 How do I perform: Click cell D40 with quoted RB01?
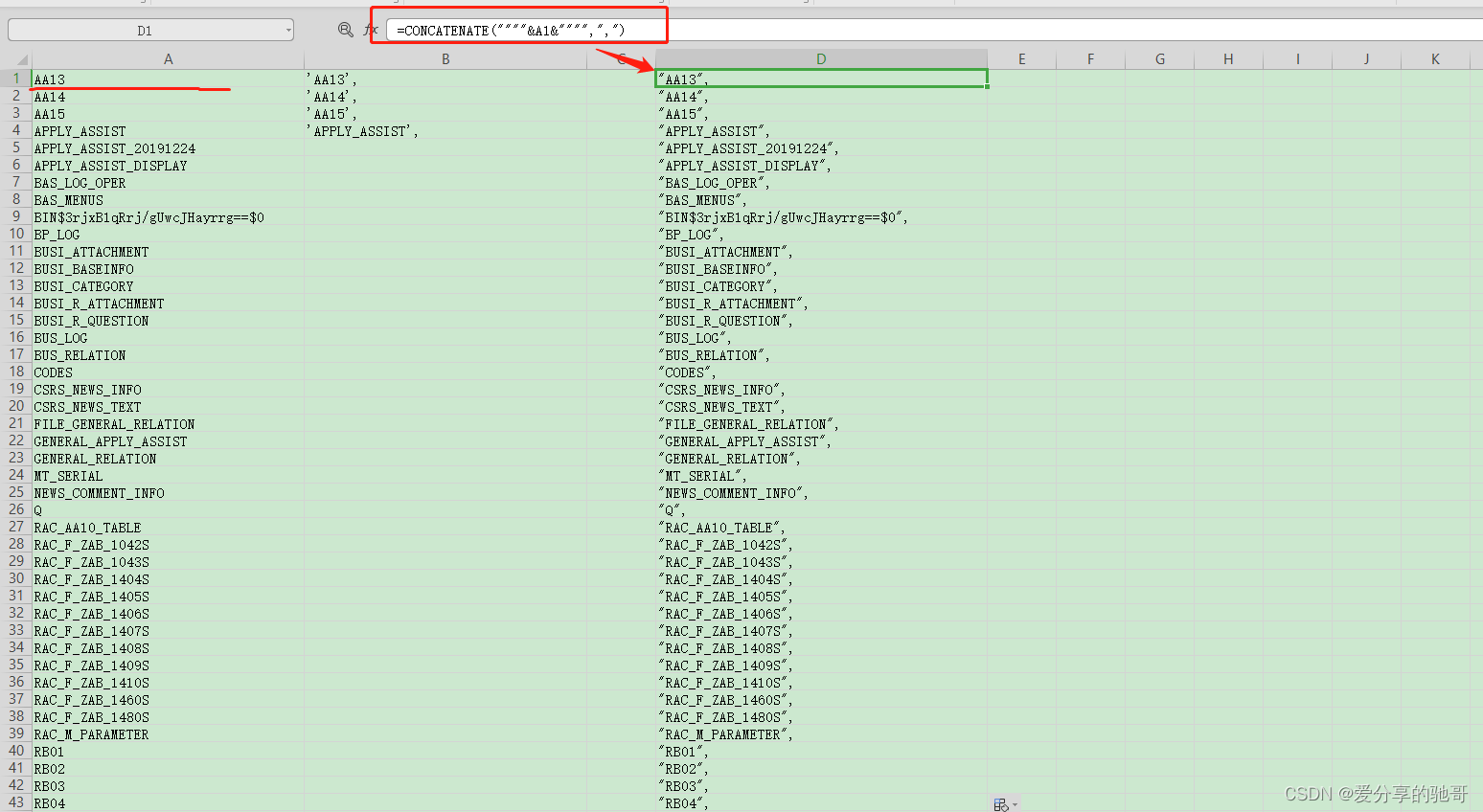click(x=822, y=752)
